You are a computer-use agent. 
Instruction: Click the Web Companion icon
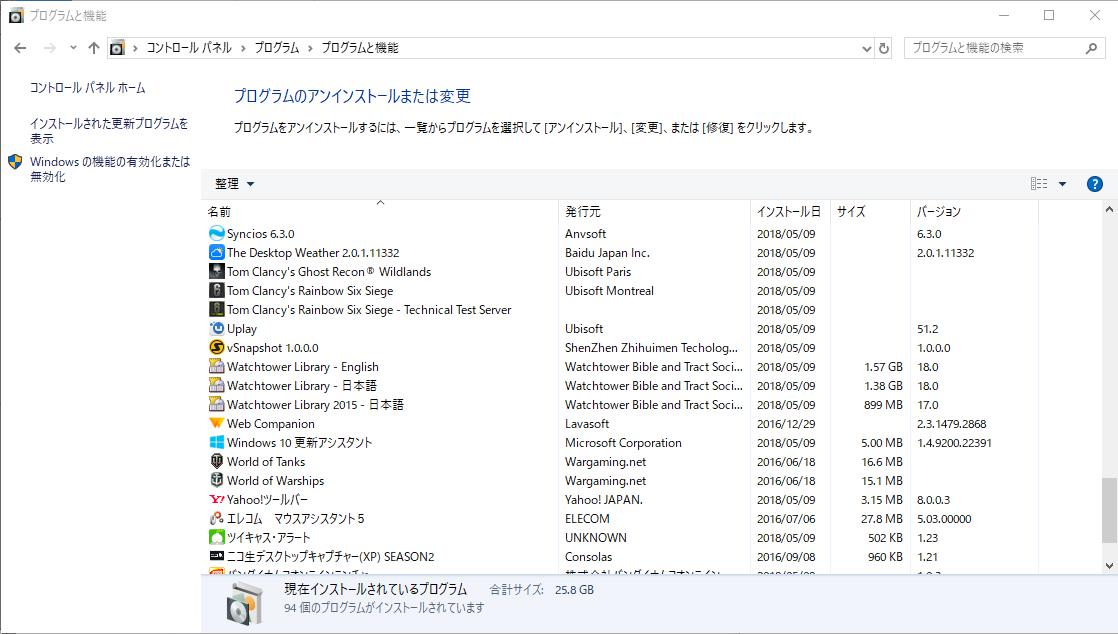(217, 423)
